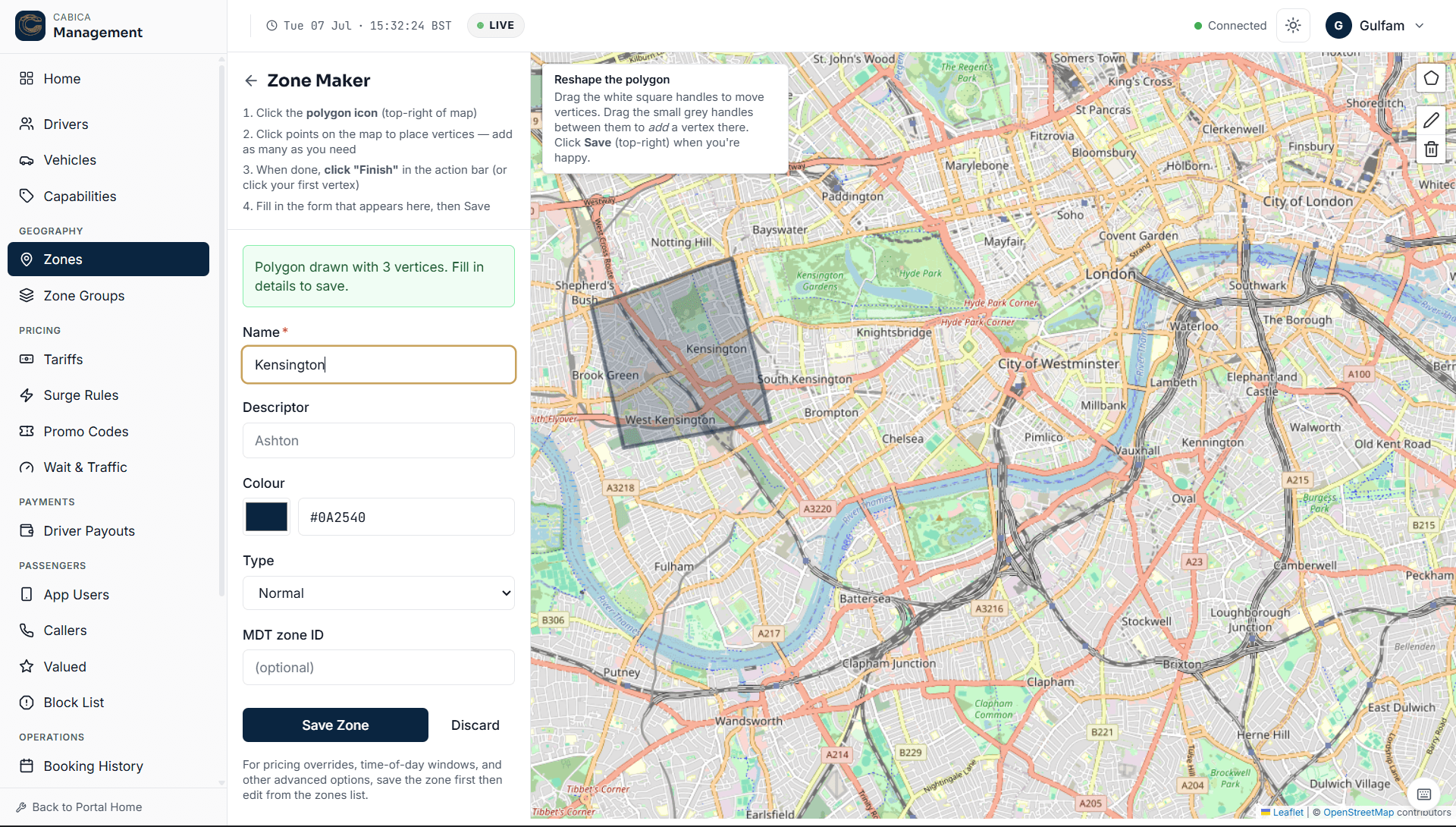Open the Capabilities menu item
Screen dimensions: 1456x827
108,196
